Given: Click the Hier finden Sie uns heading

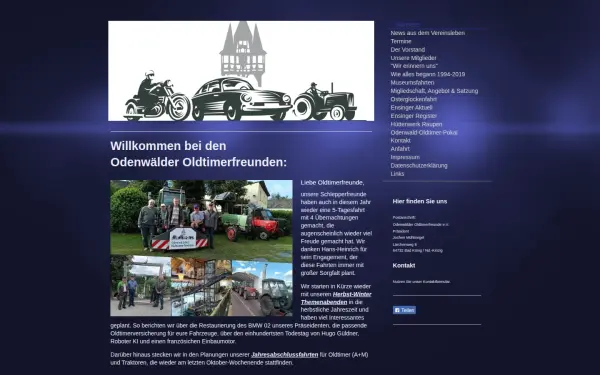Looking at the screenshot, I should tap(420, 201).
